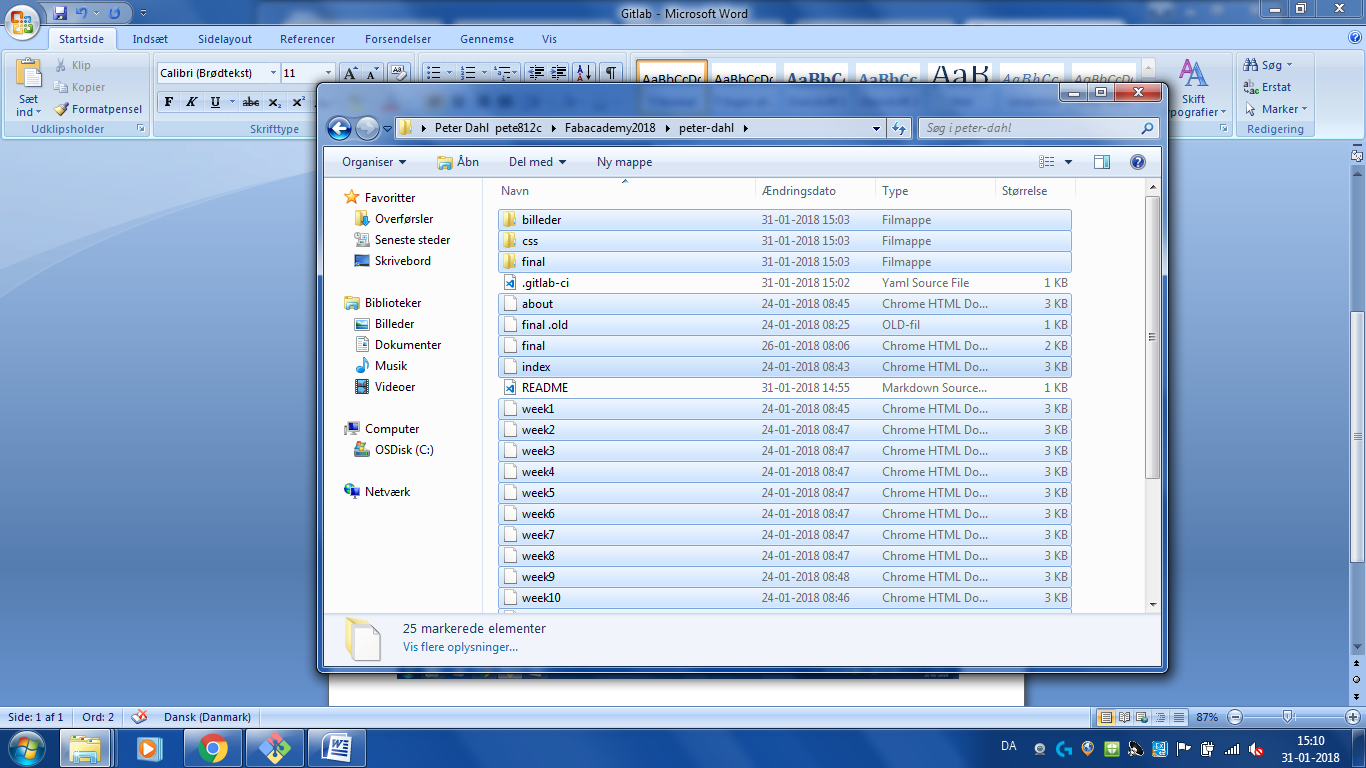Open Google Chrome from the taskbar
Screen dimensions: 1366x768
pos(212,747)
